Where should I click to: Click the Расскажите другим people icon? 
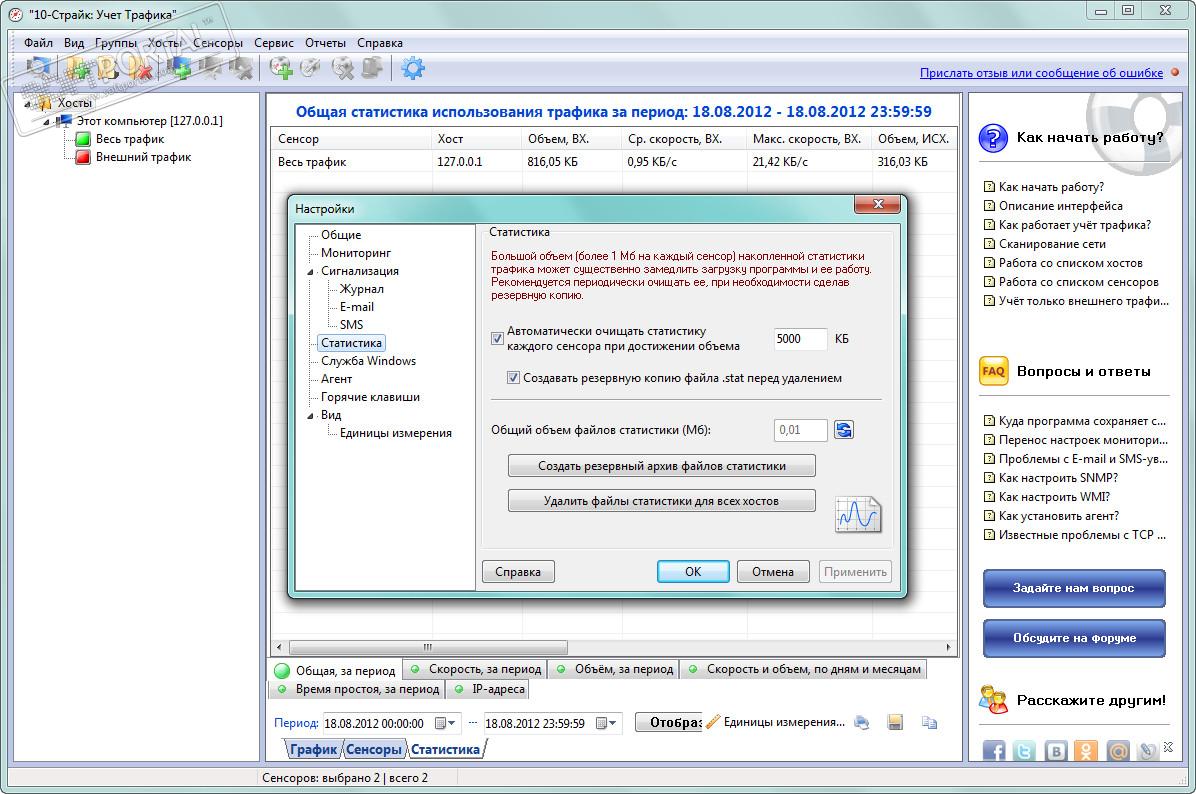[993, 699]
